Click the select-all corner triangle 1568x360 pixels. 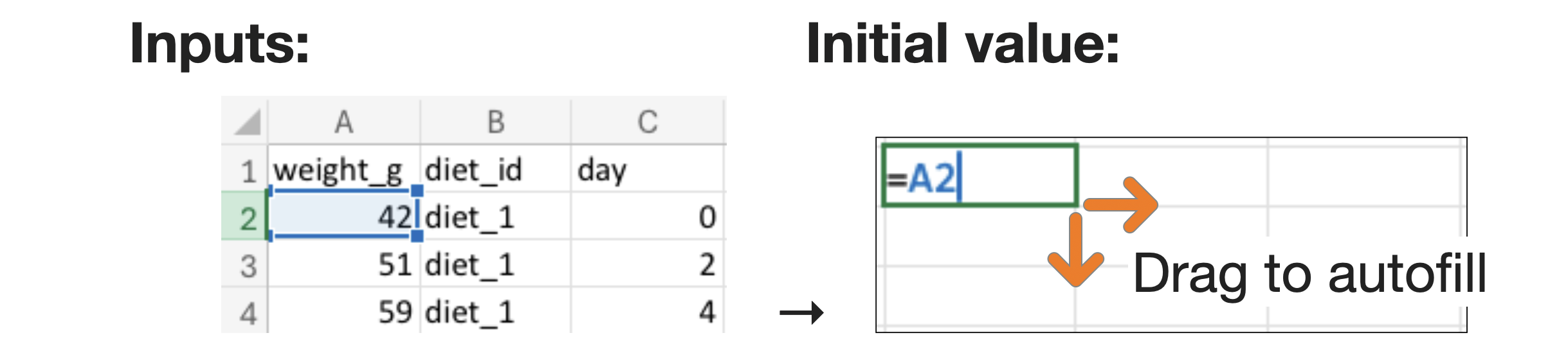pyautogui.click(x=248, y=122)
